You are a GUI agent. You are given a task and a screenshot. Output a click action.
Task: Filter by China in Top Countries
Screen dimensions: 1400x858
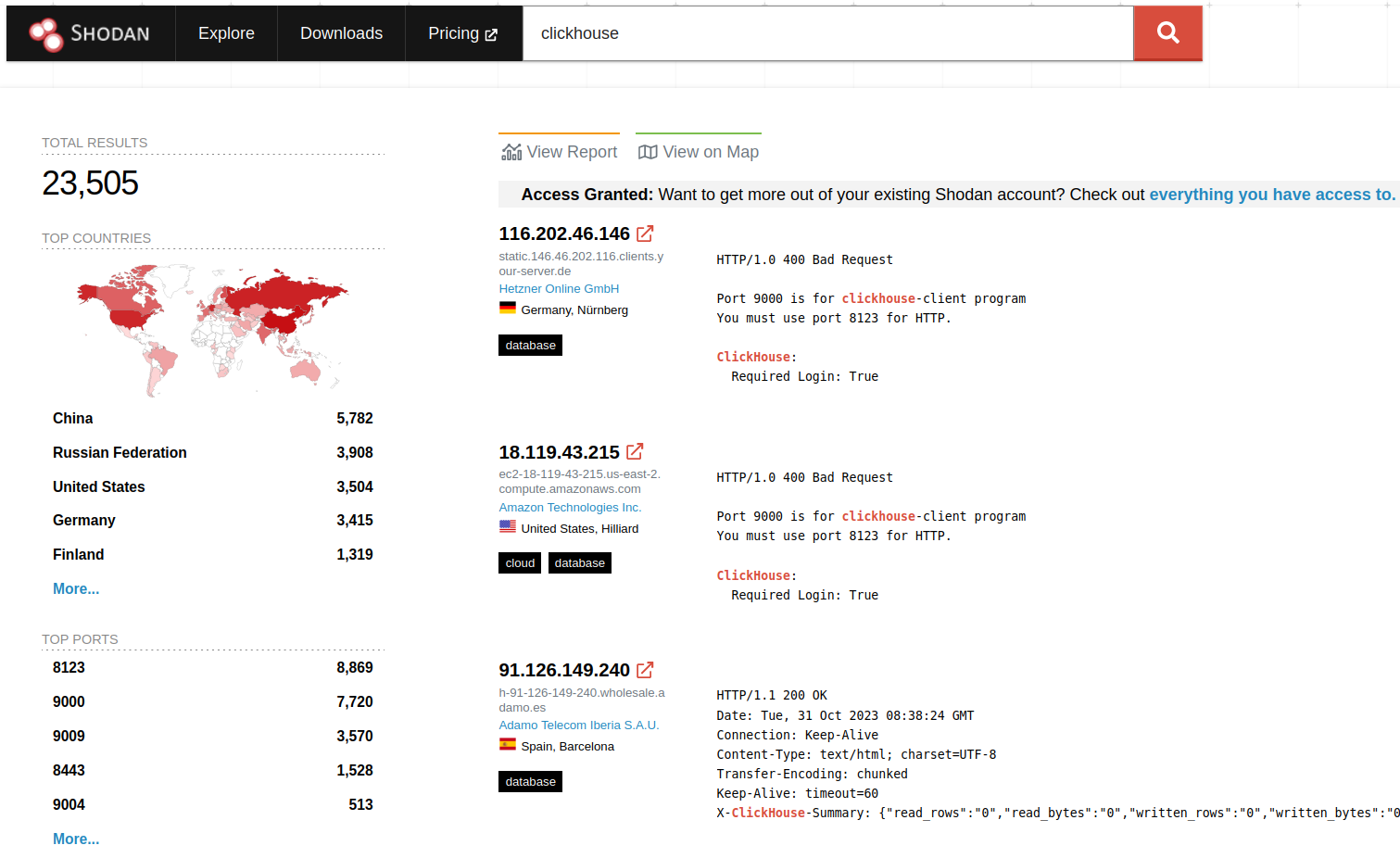coord(73,419)
